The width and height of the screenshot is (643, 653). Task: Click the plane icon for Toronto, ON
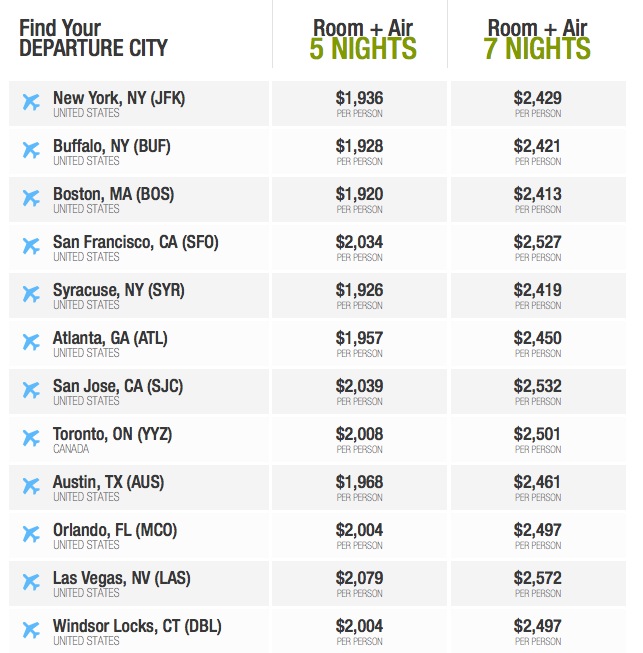[31, 438]
